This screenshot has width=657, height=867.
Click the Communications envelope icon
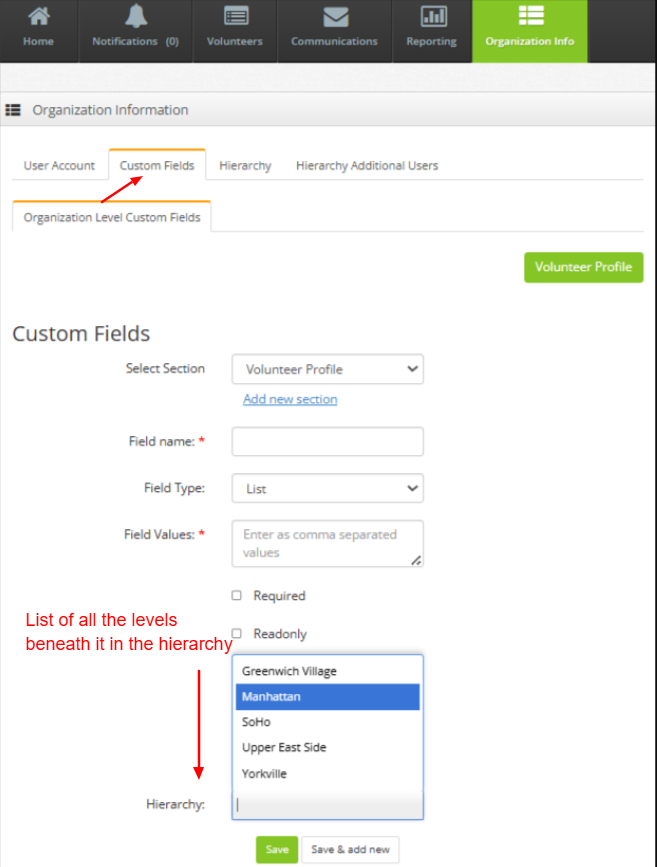point(334,16)
